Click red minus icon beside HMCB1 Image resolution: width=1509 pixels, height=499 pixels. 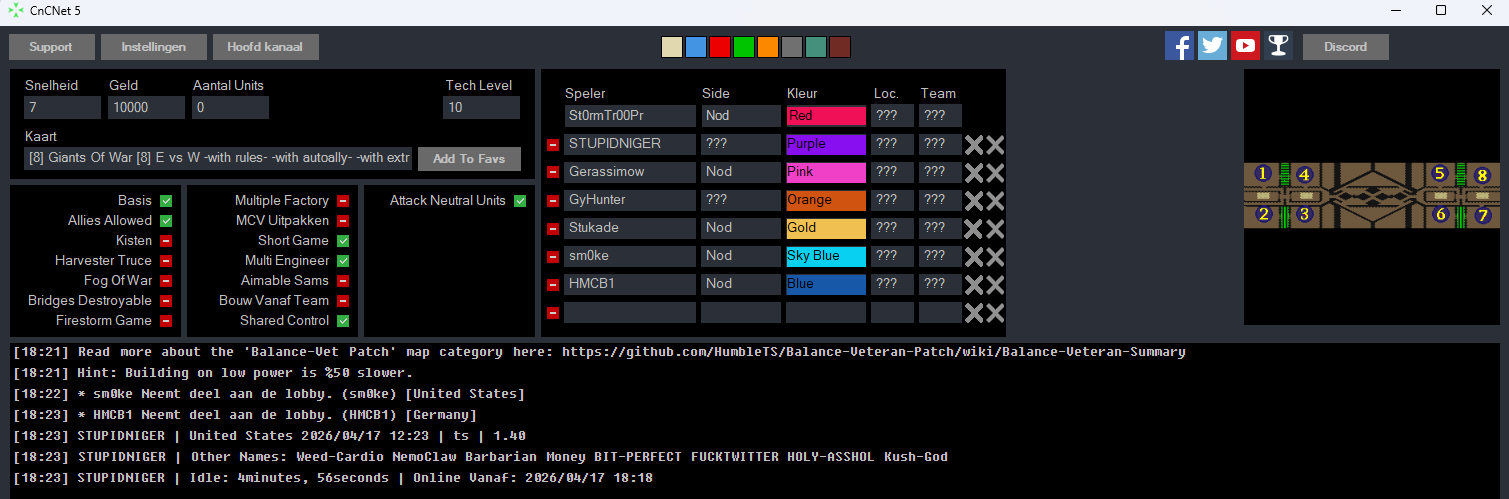click(553, 285)
